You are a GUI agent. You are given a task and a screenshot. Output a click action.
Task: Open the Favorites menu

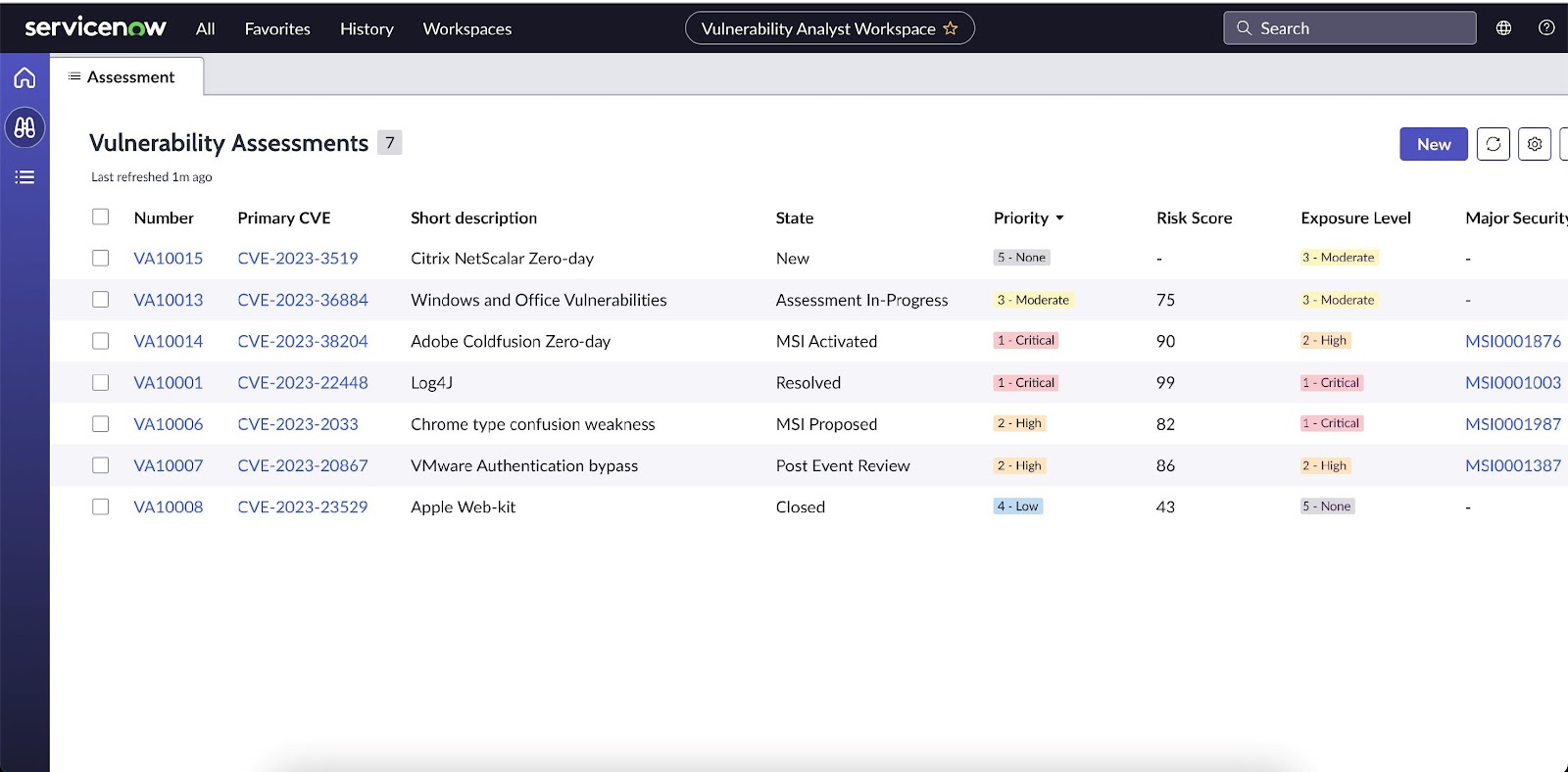pyautogui.click(x=277, y=28)
